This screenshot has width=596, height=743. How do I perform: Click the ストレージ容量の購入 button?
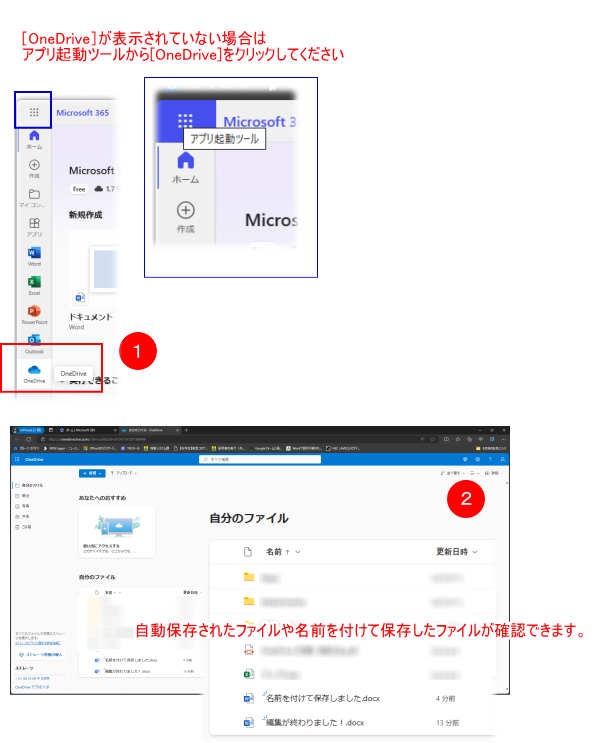click(x=40, y=654)
